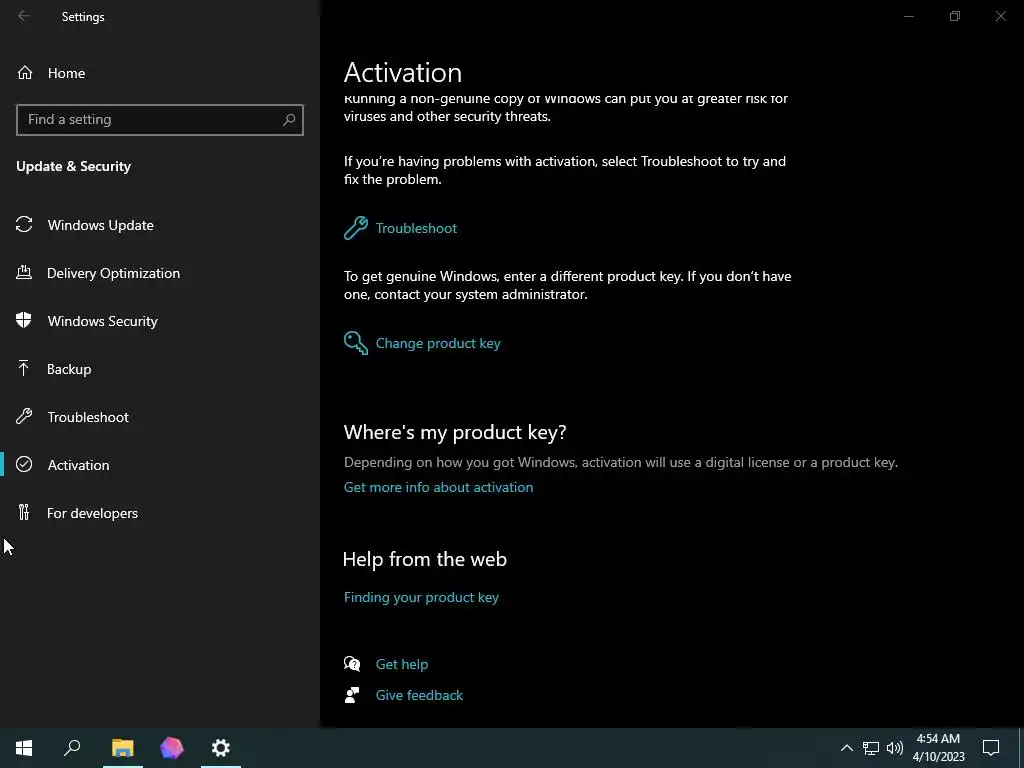This screenshot has height=768, width=1024.
Task: Open network status in system tray
Action: tap(871, 748)
